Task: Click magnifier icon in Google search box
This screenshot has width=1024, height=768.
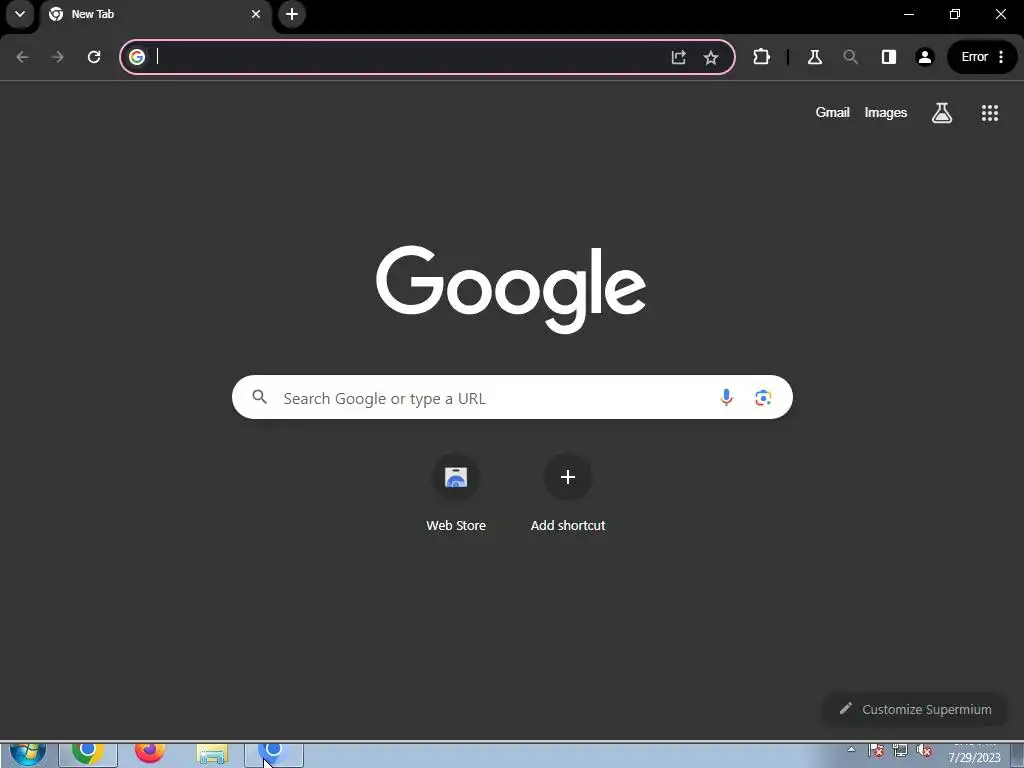Action: [x=260, y=397]
